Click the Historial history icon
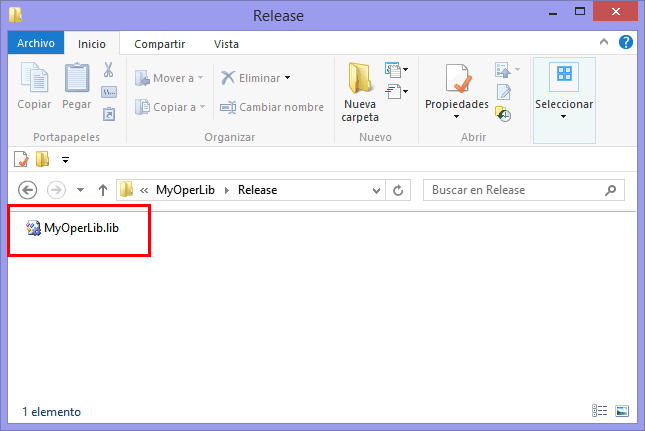This screenshot has height=431, width=645. [x=503, y=114]
